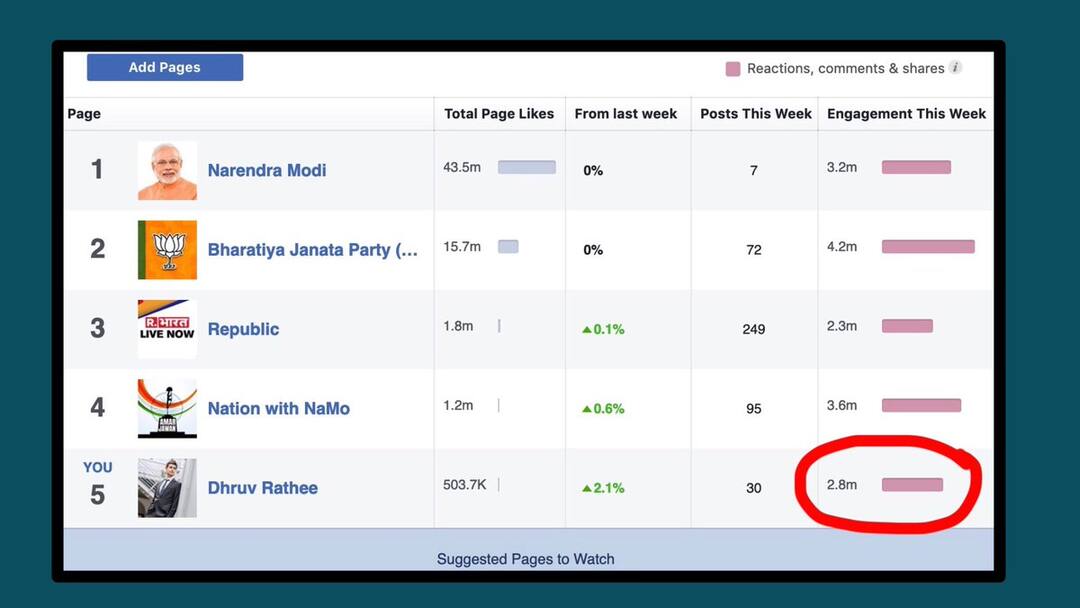Click the 3.2m engagement value

pos(842,167)
